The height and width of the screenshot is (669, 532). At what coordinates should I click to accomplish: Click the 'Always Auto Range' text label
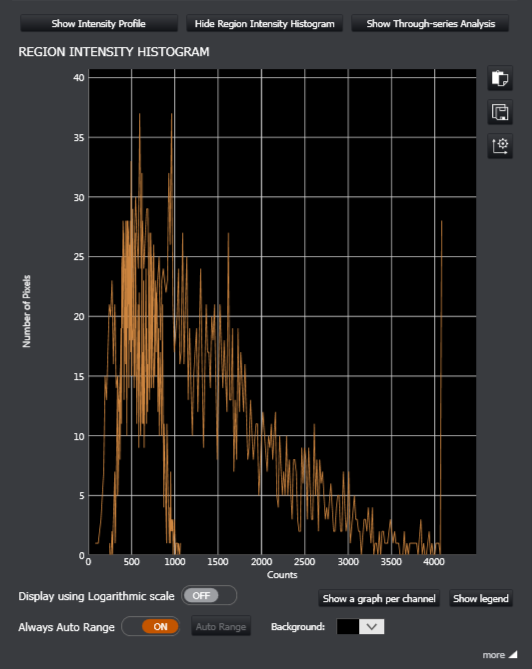(67, 627)
